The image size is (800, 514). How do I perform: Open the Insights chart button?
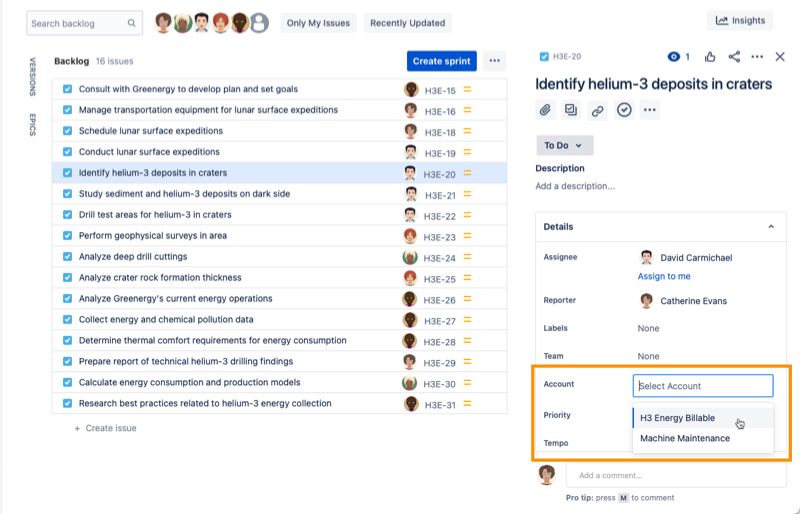pos(742,20)
